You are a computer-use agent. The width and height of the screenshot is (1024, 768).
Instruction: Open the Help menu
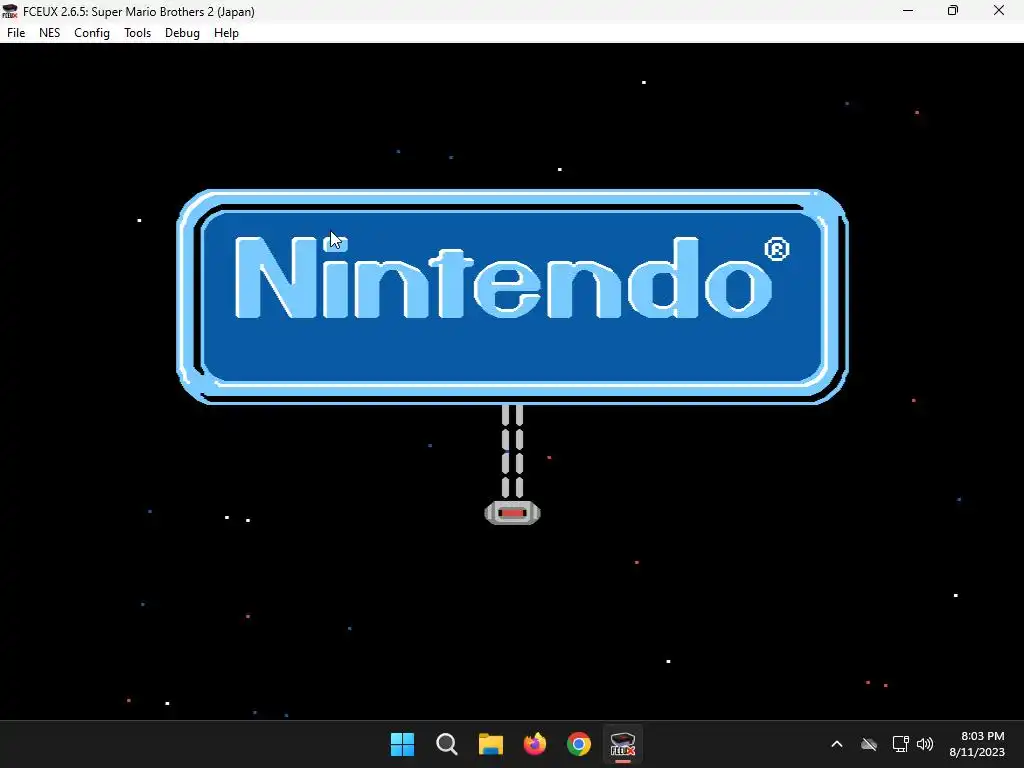pos(226,33)
